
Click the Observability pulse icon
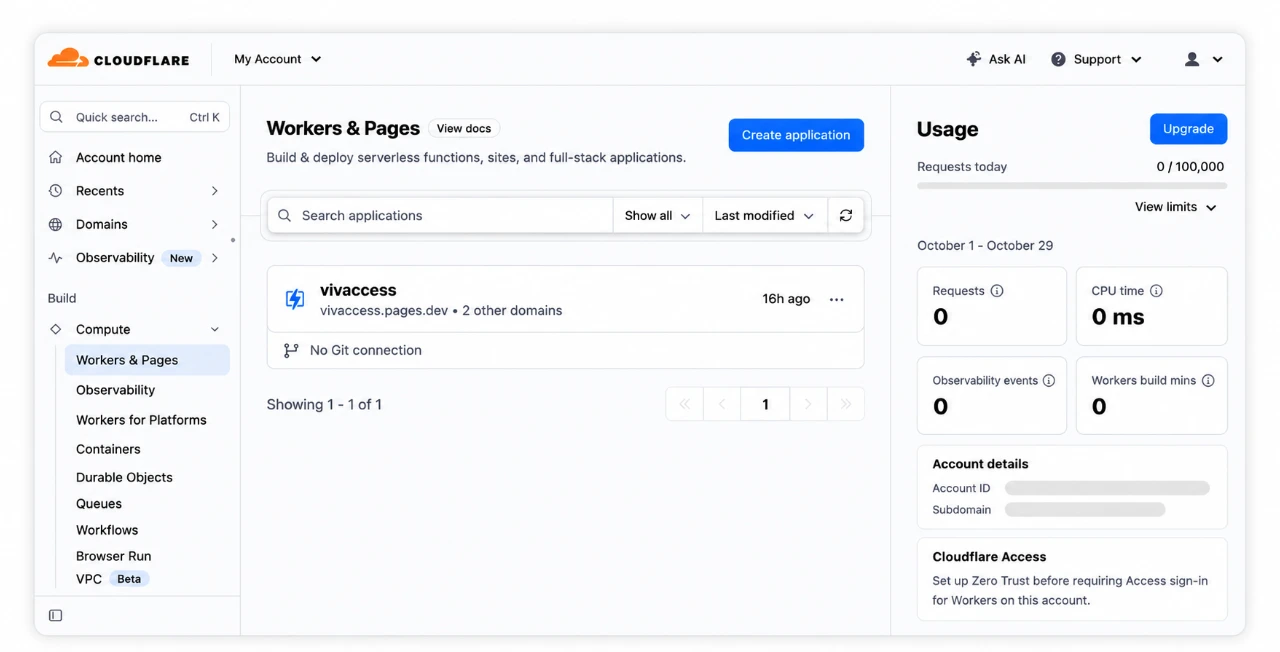click(x=56, y=257)
